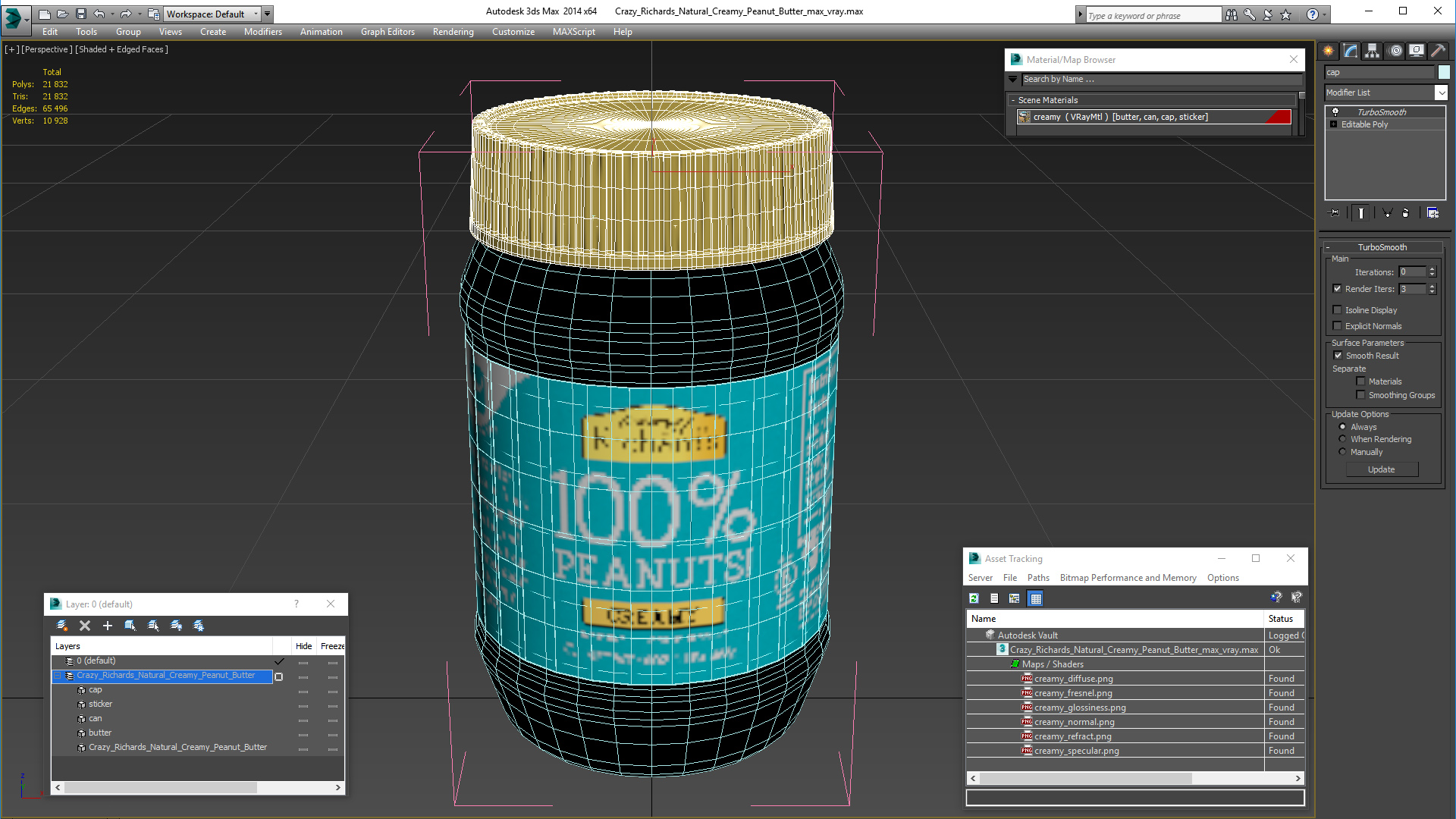
Task: Click the TurboSmooth Update button
Action: click(x=1381, y=469)
